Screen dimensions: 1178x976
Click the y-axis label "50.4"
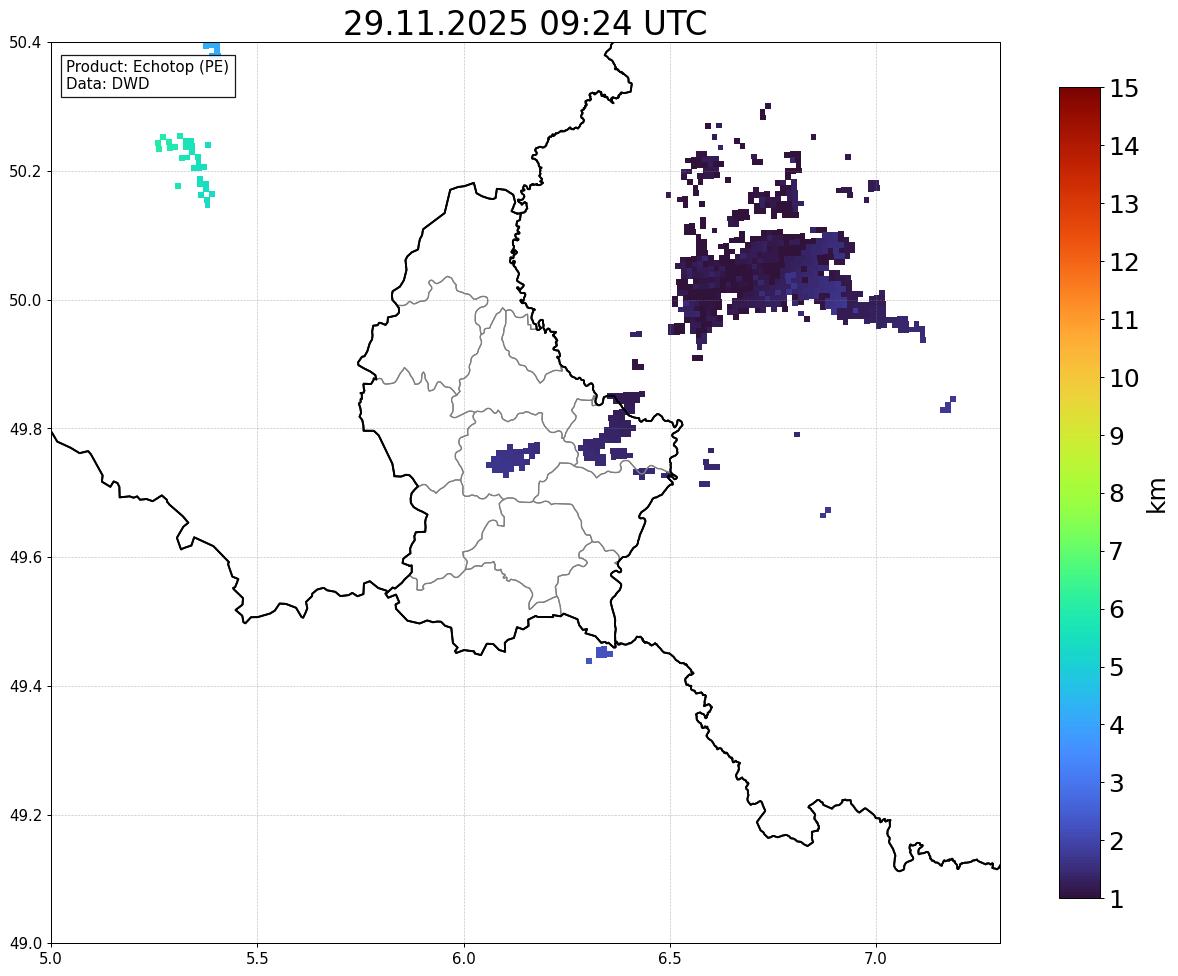click(x=24, y=43)
